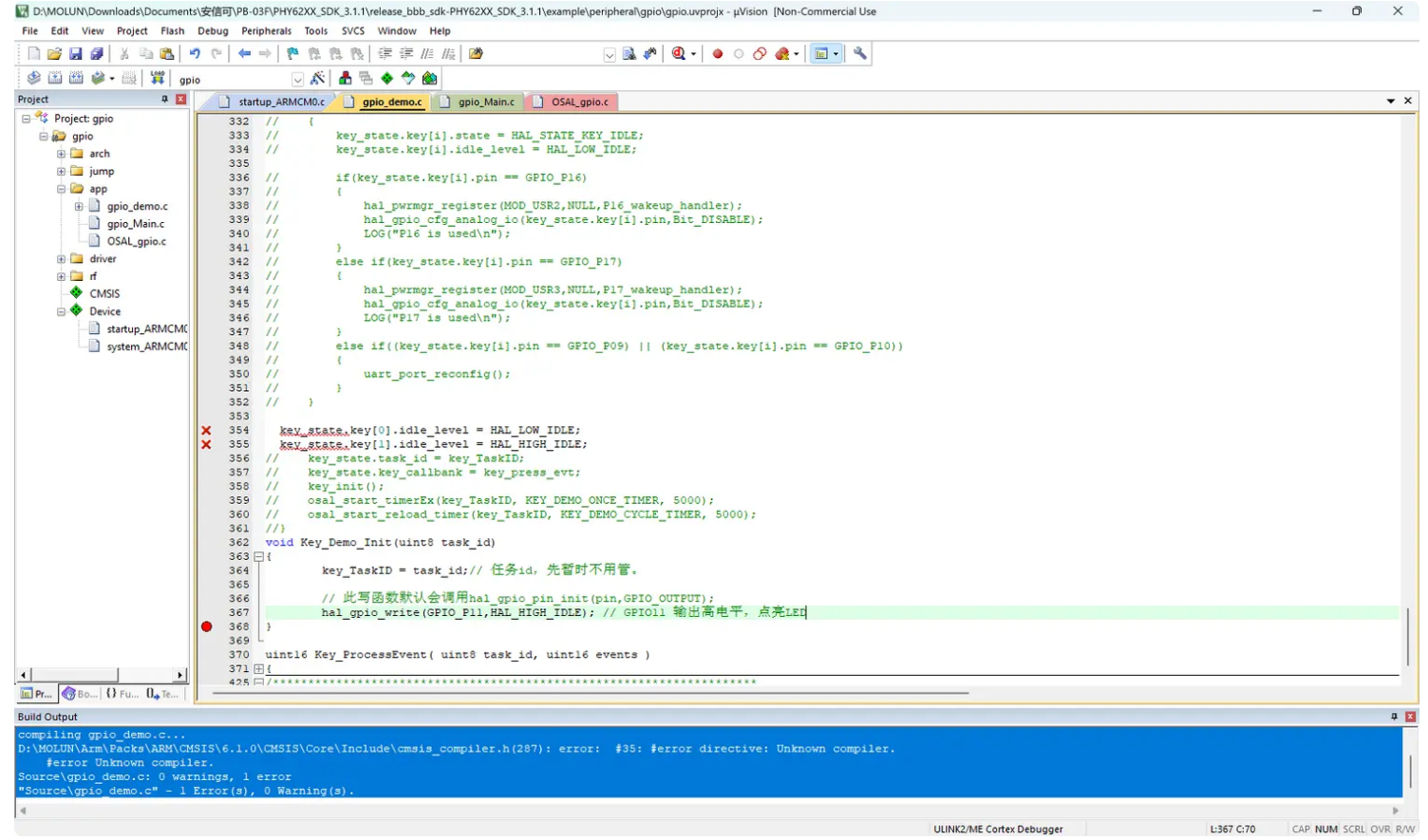Kill all breakpoints icon
The width and height of the screenshot is (1428, 840).
click(782, 54)
